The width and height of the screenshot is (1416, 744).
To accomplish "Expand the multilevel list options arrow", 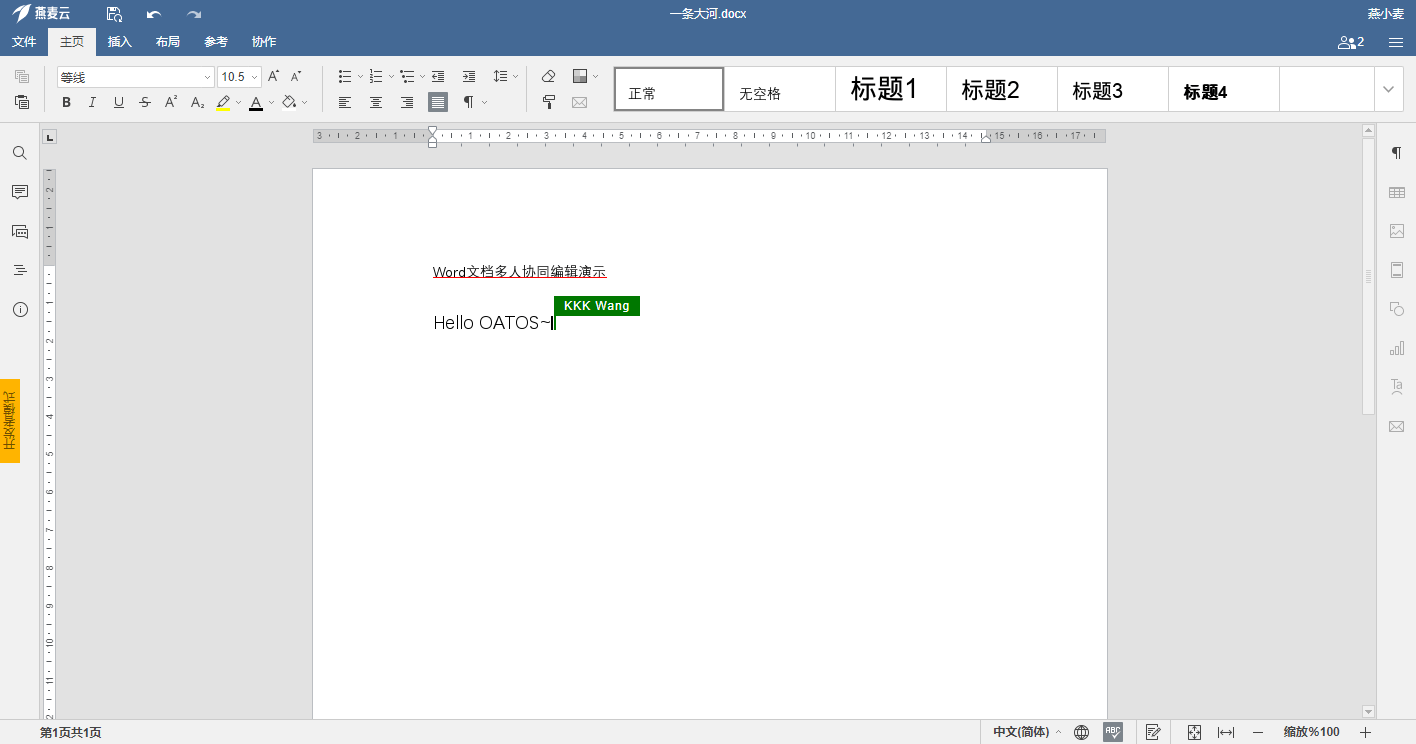I will (422, 76).
